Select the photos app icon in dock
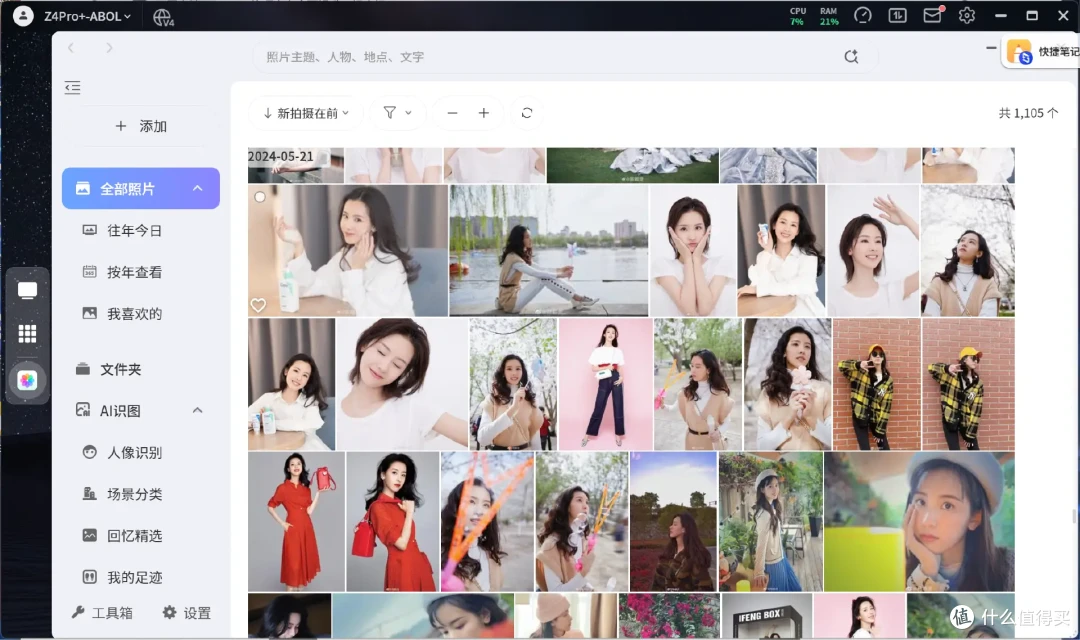The width and height of the screenshot is (1080, 640). [x=28, y=380]
